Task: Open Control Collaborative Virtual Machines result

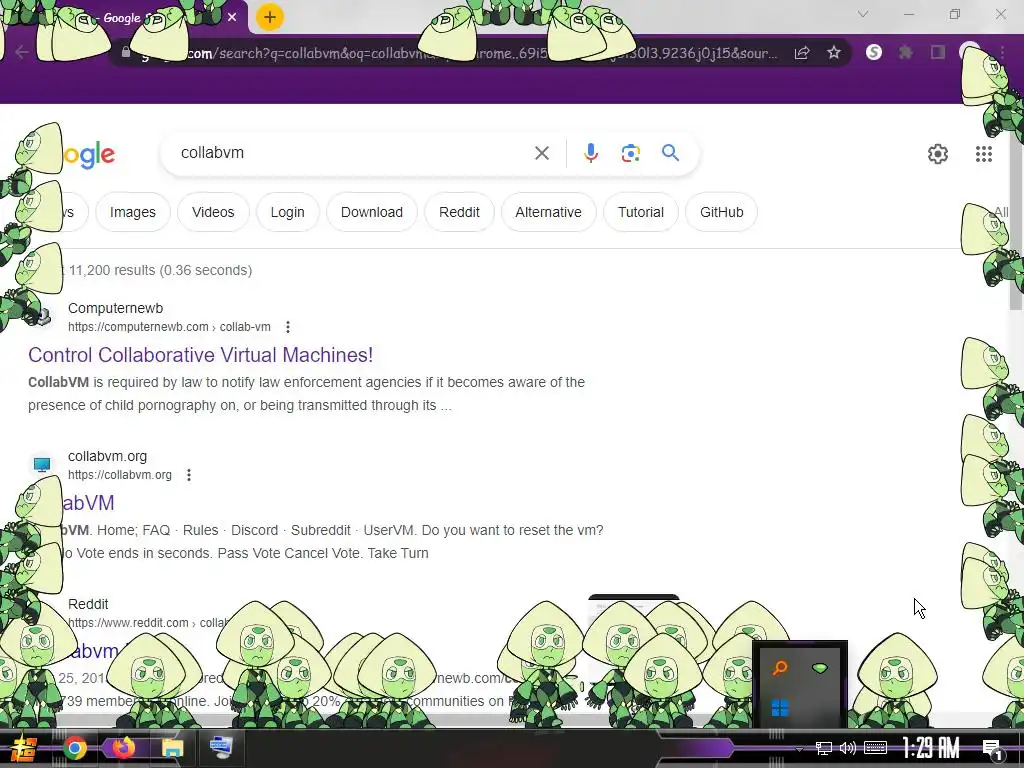Action: click(200, 355)
